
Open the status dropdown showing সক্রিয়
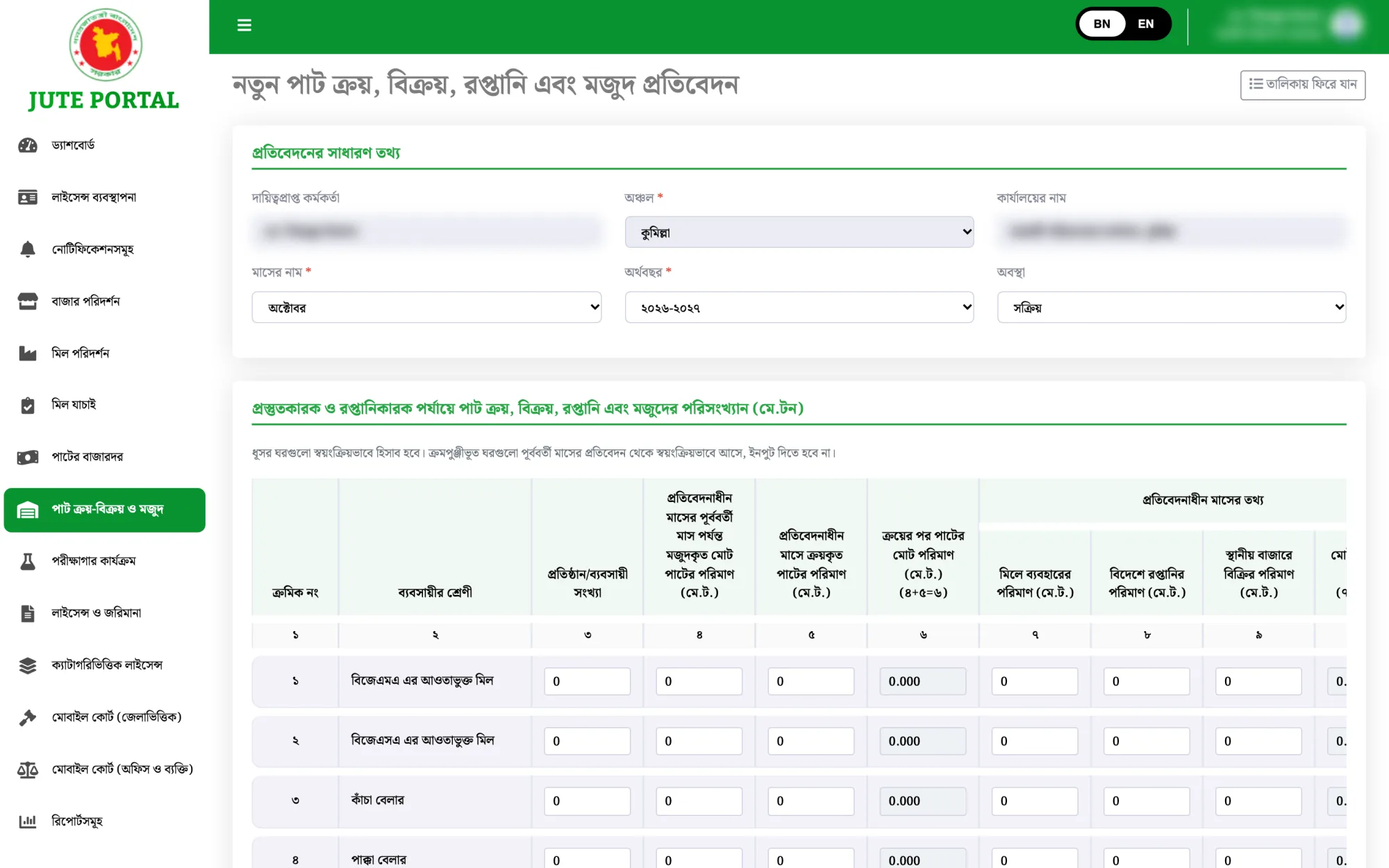click(1172, 307)
